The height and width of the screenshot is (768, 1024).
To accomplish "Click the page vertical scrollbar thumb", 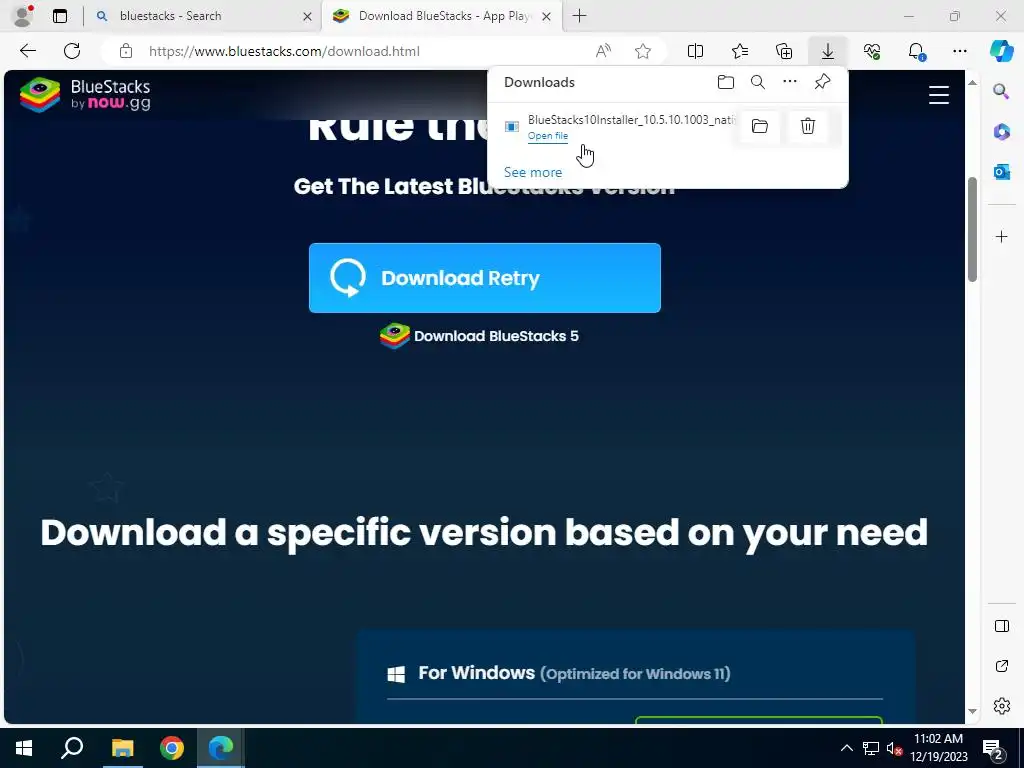I will (972, 229).
